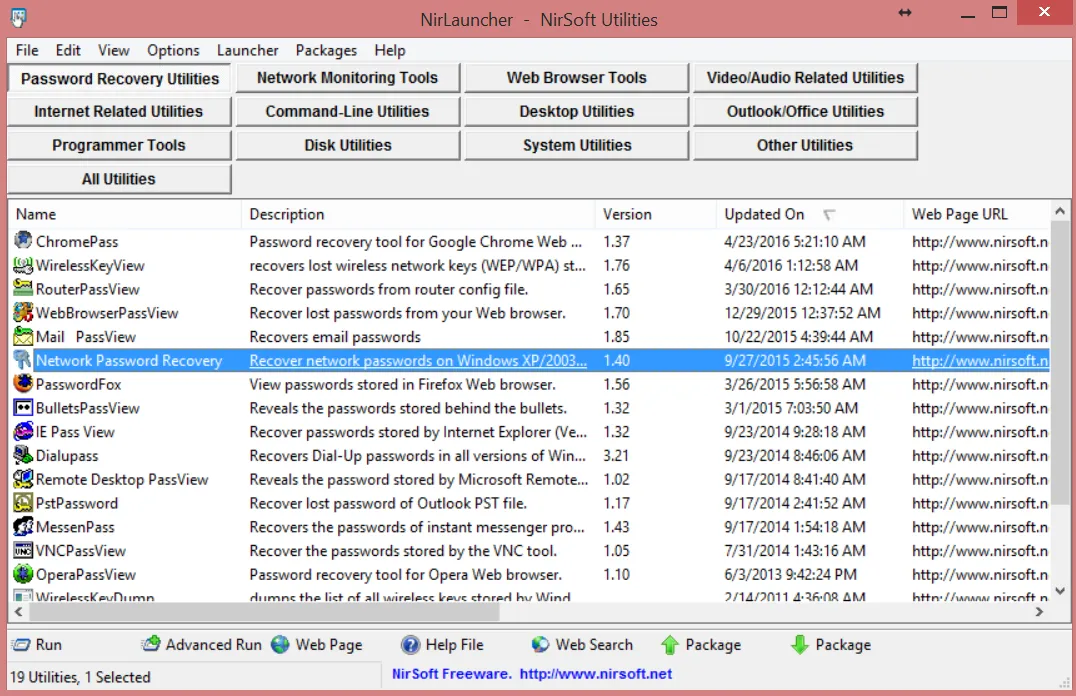Click date '6/3/2013 9:42:24 PM'
This screenshot has width=1076, height=696.
[791, 575]
